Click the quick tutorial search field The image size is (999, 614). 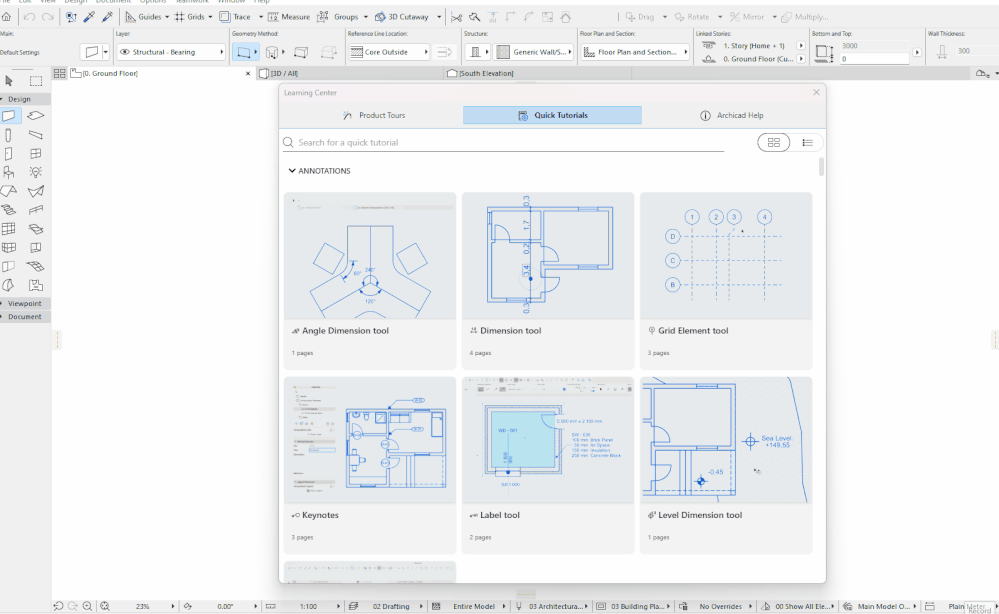pos(503,143)
